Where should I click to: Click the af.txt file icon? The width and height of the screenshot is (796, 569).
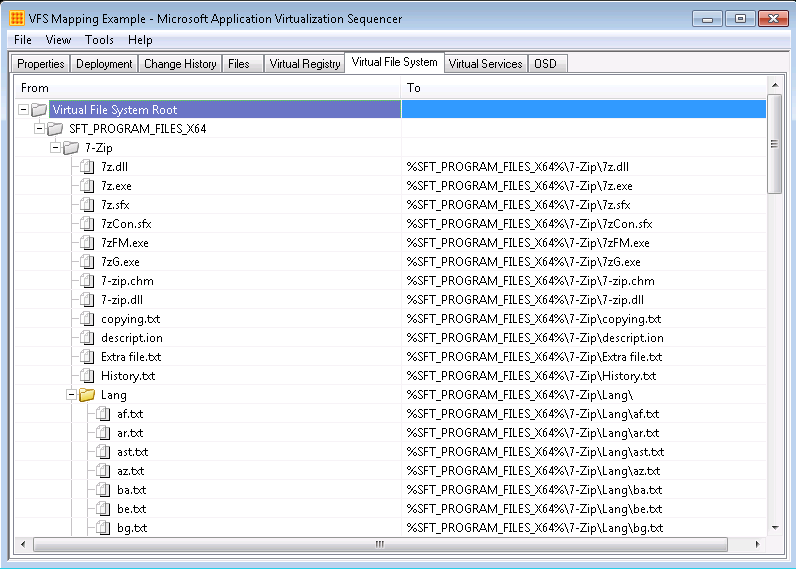pyautogui.click(x=103, y=414)
